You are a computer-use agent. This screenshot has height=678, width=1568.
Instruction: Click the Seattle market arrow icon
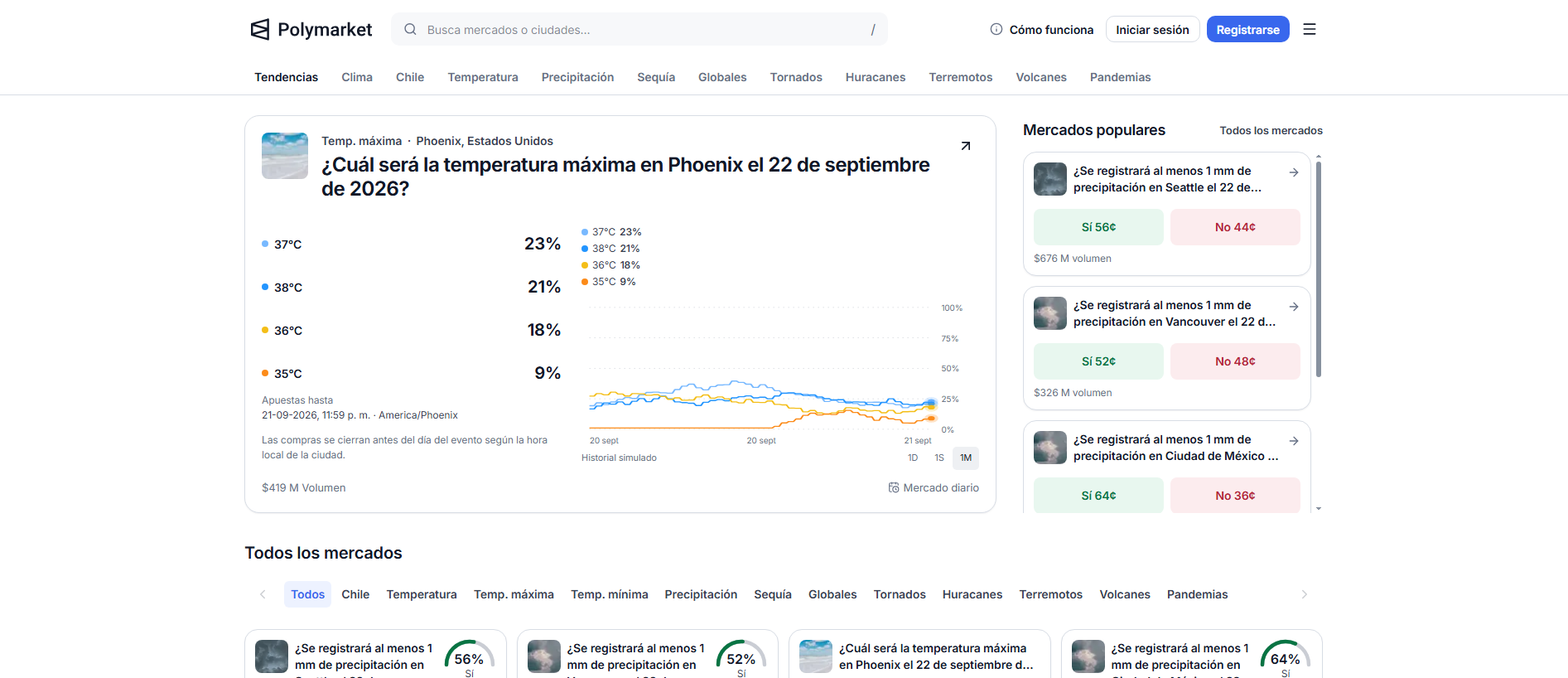(x=1294, y=172)
